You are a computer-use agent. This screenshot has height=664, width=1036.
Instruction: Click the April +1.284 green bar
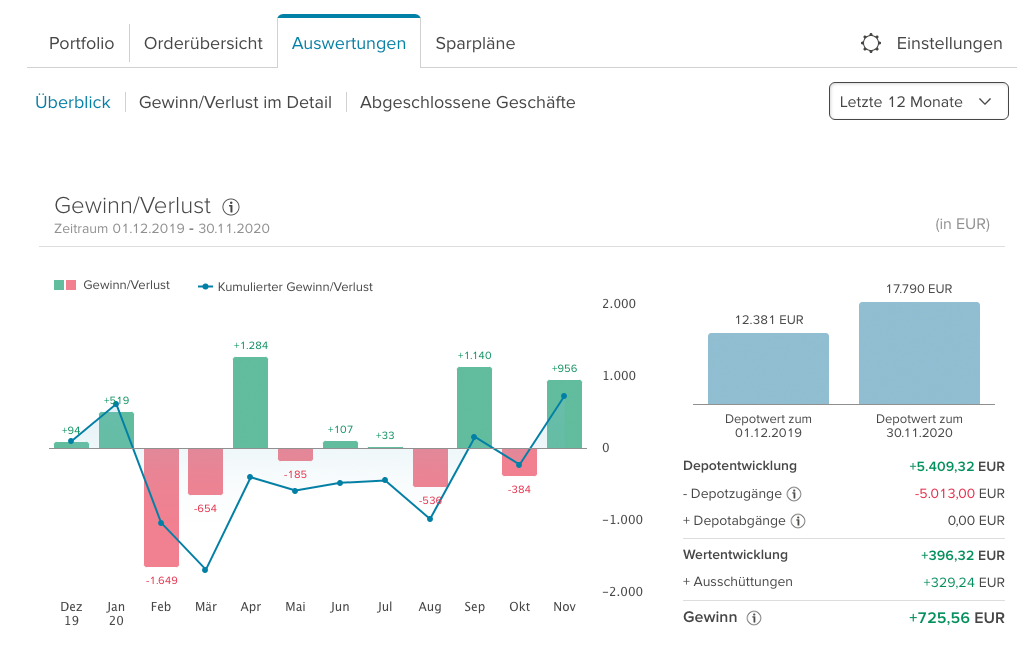click(x=250, y=402)
